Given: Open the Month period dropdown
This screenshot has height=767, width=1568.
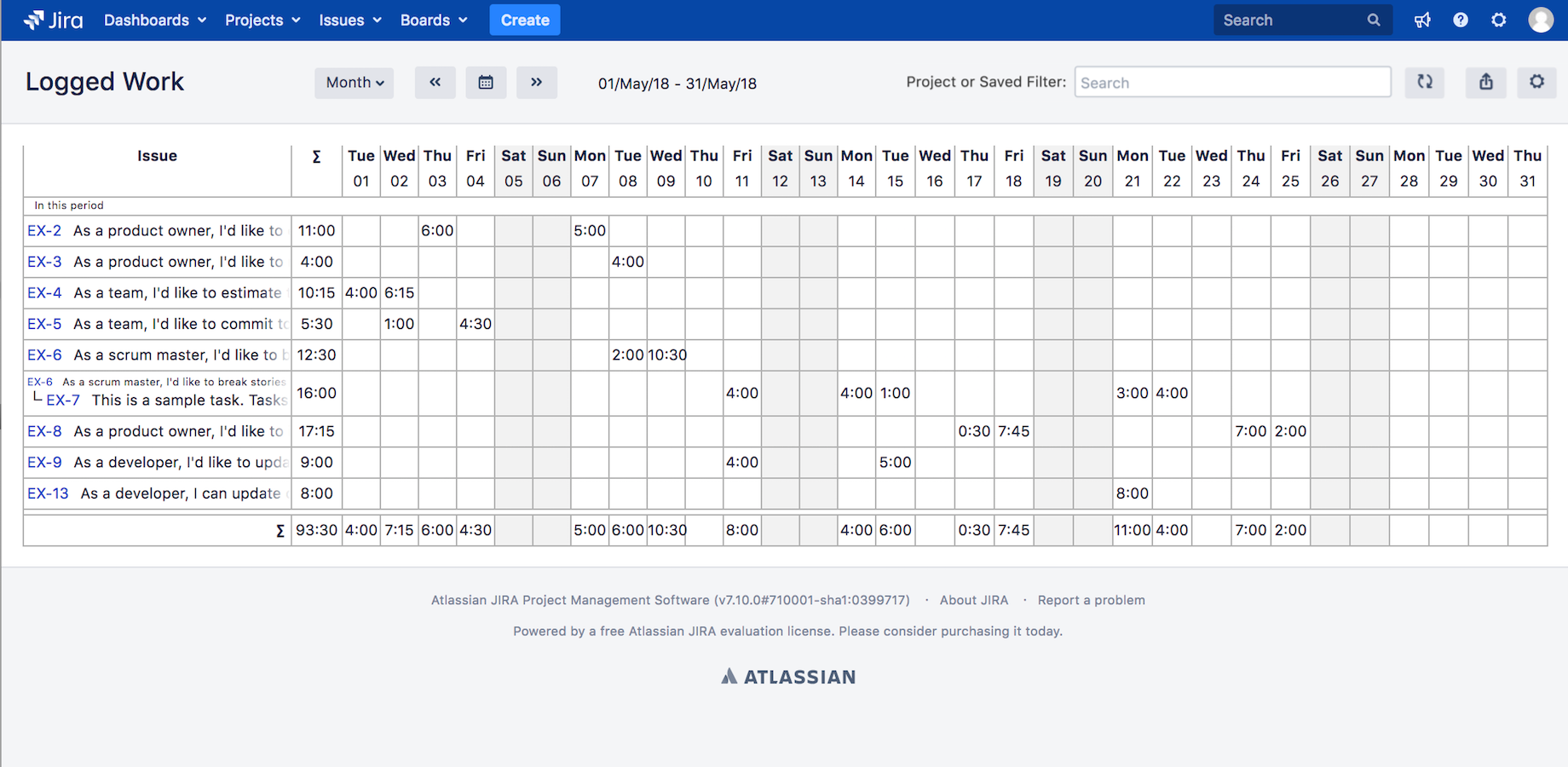Looking at the screenshot, I should pos(355,83).
